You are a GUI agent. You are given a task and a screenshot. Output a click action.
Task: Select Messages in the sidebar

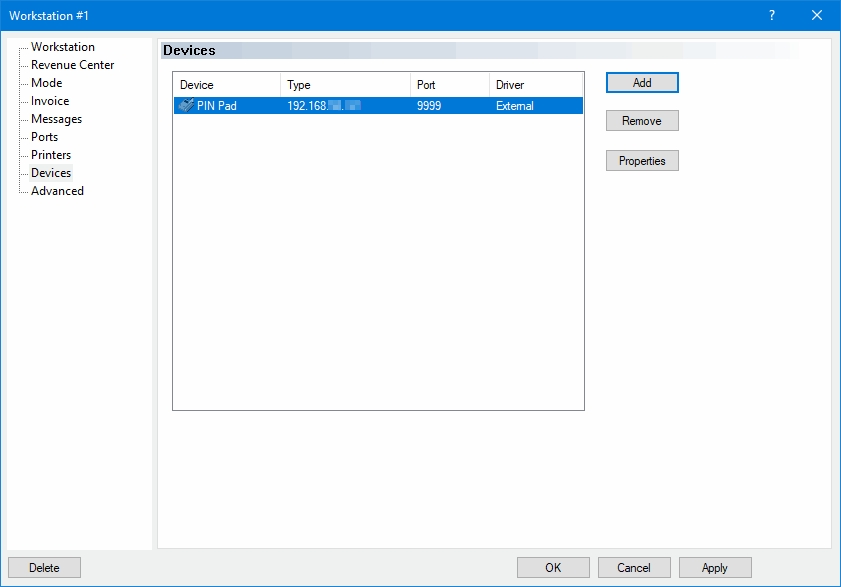pos(56,119)
